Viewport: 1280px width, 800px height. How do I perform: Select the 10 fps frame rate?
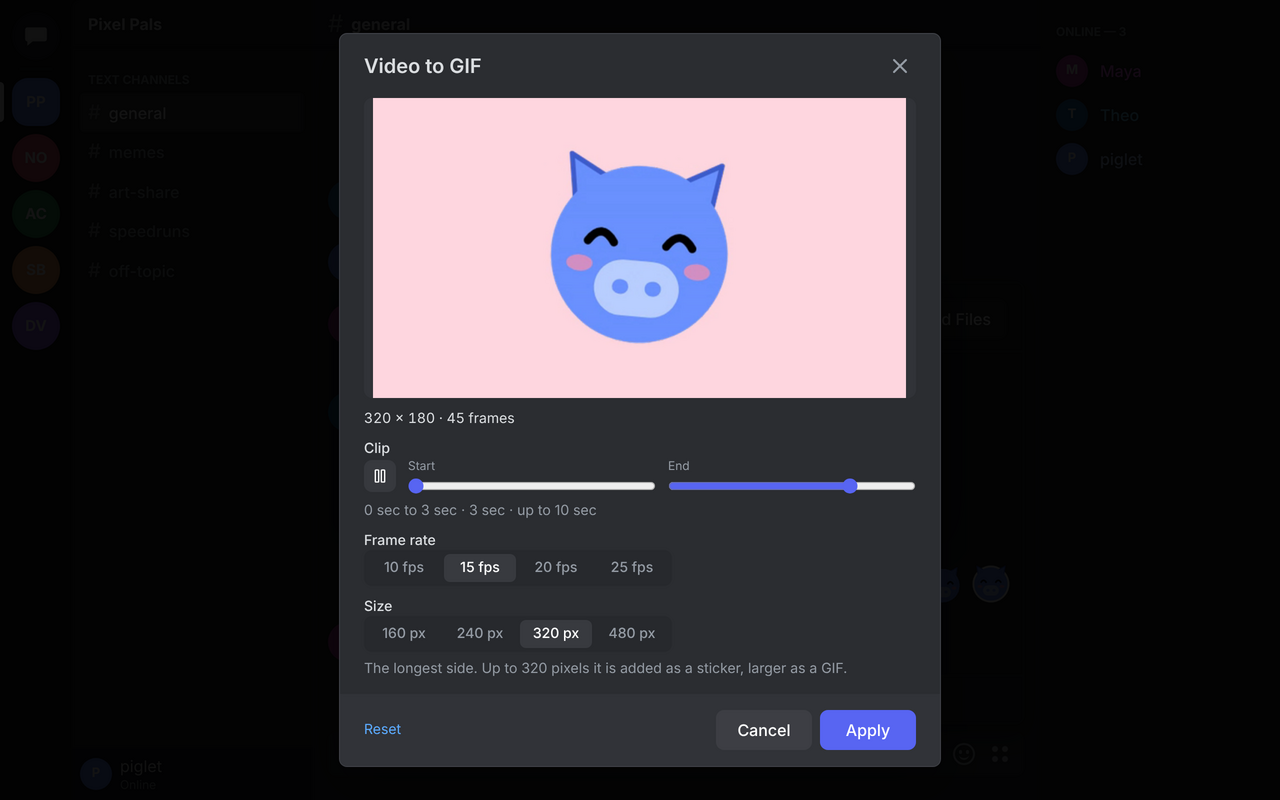click(404, 567)
